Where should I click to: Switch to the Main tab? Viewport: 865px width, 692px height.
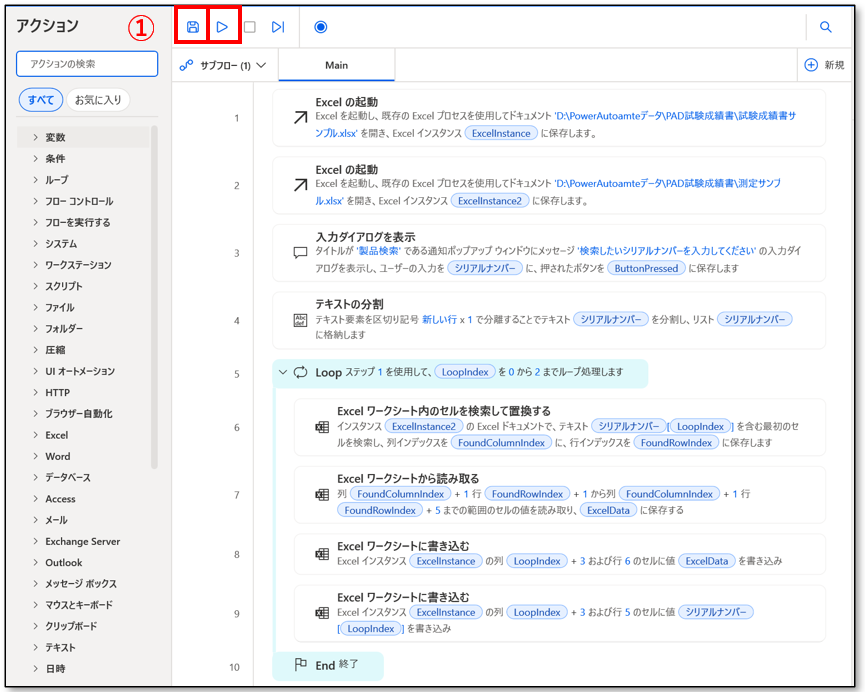336,65
